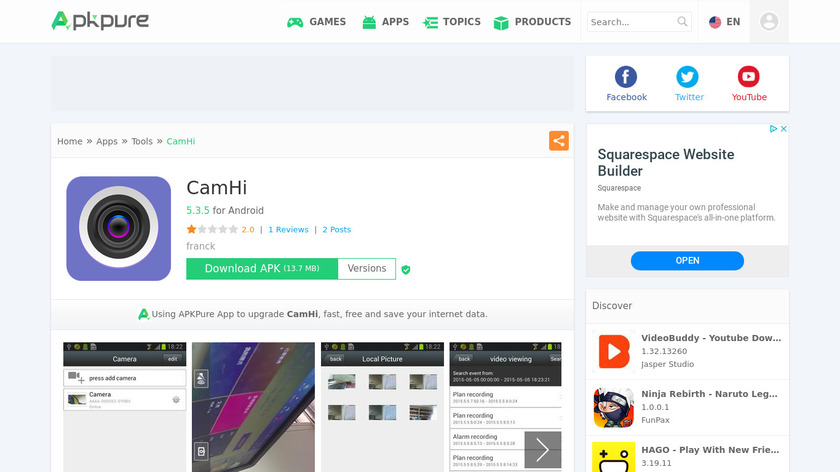Screen dimensions: 840x472
Task: Open HAGO - Play With New Friends link
Action: pyautogui.click(x=710, y=450)
